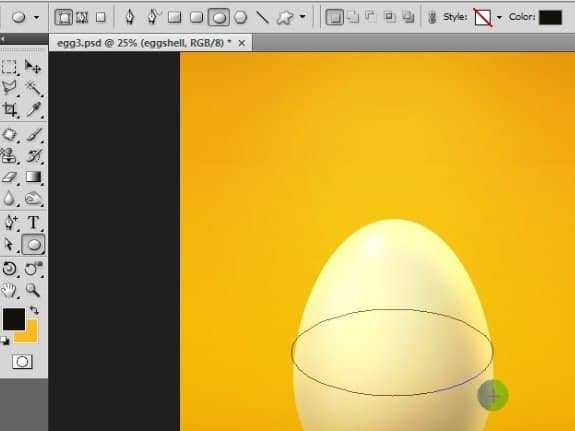
Task: Select the Hand tool
Action: click(x=9, y=290)
